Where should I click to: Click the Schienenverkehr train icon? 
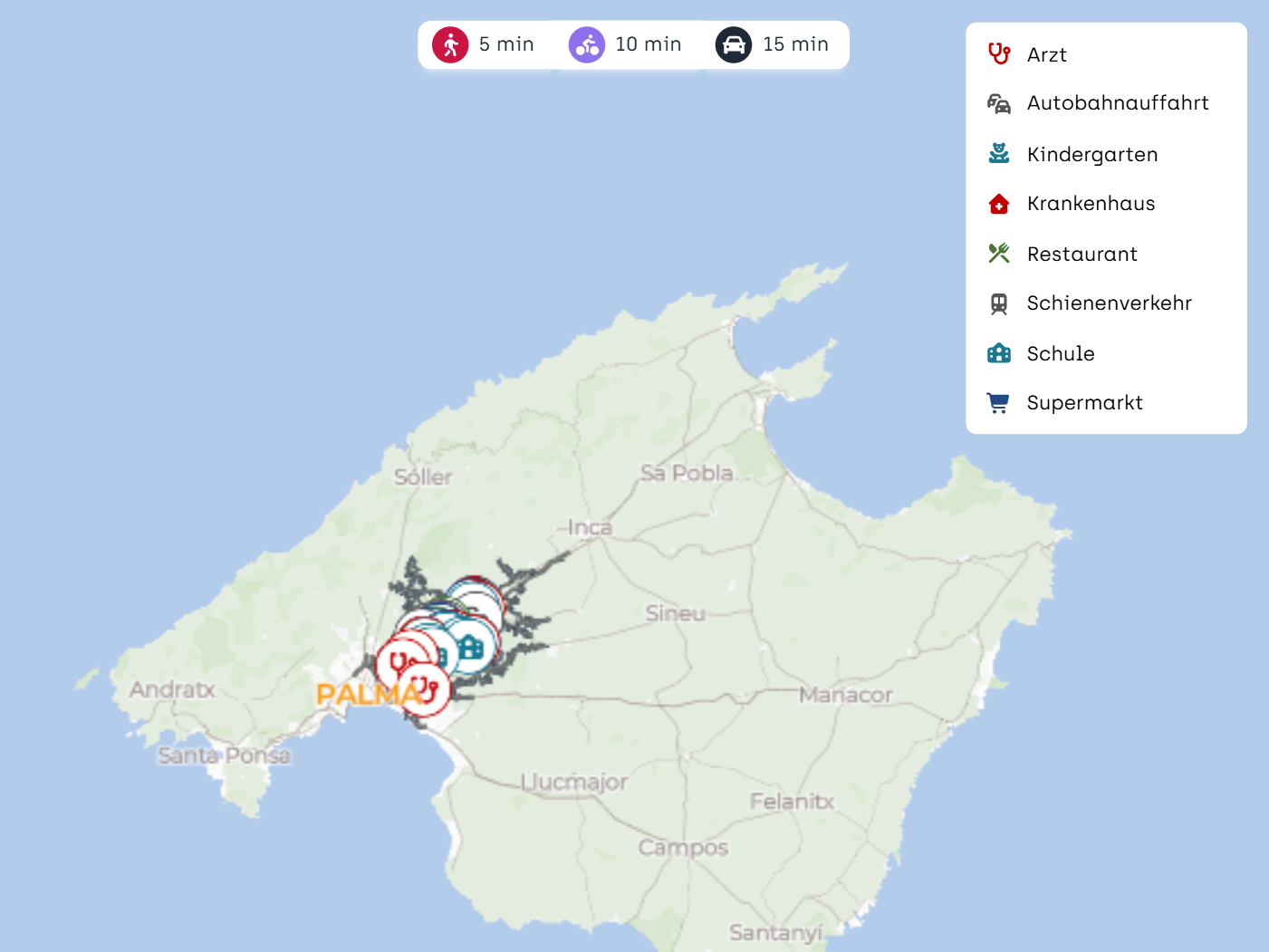coord(999,303)
